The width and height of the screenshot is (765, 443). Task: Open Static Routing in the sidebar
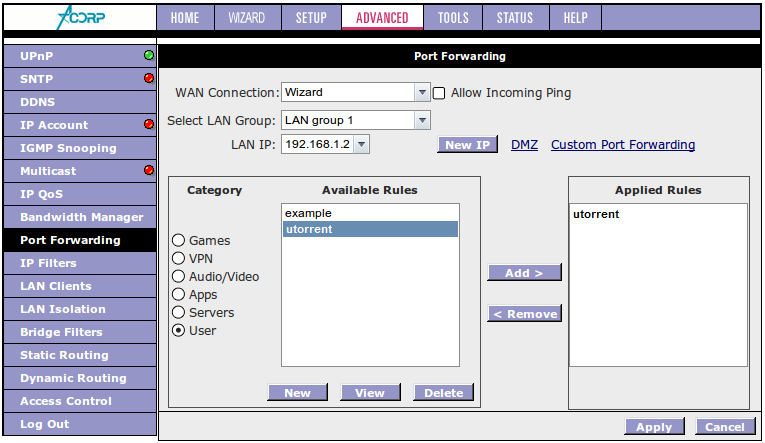[80, 355]
